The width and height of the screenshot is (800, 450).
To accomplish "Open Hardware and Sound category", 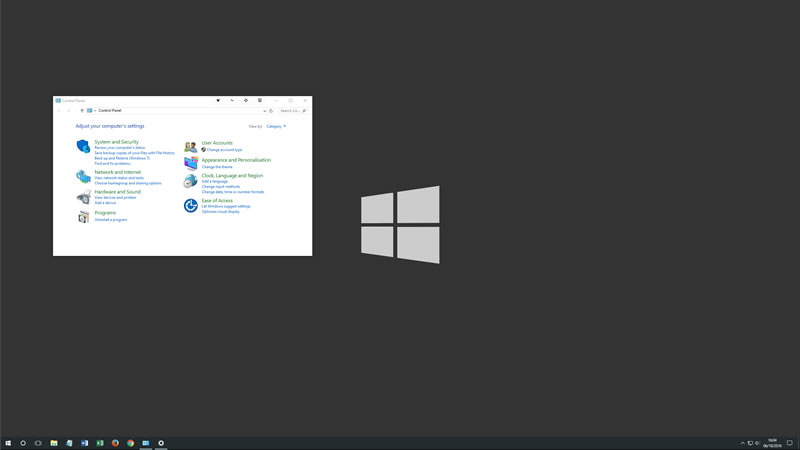I will coord(117,192).
